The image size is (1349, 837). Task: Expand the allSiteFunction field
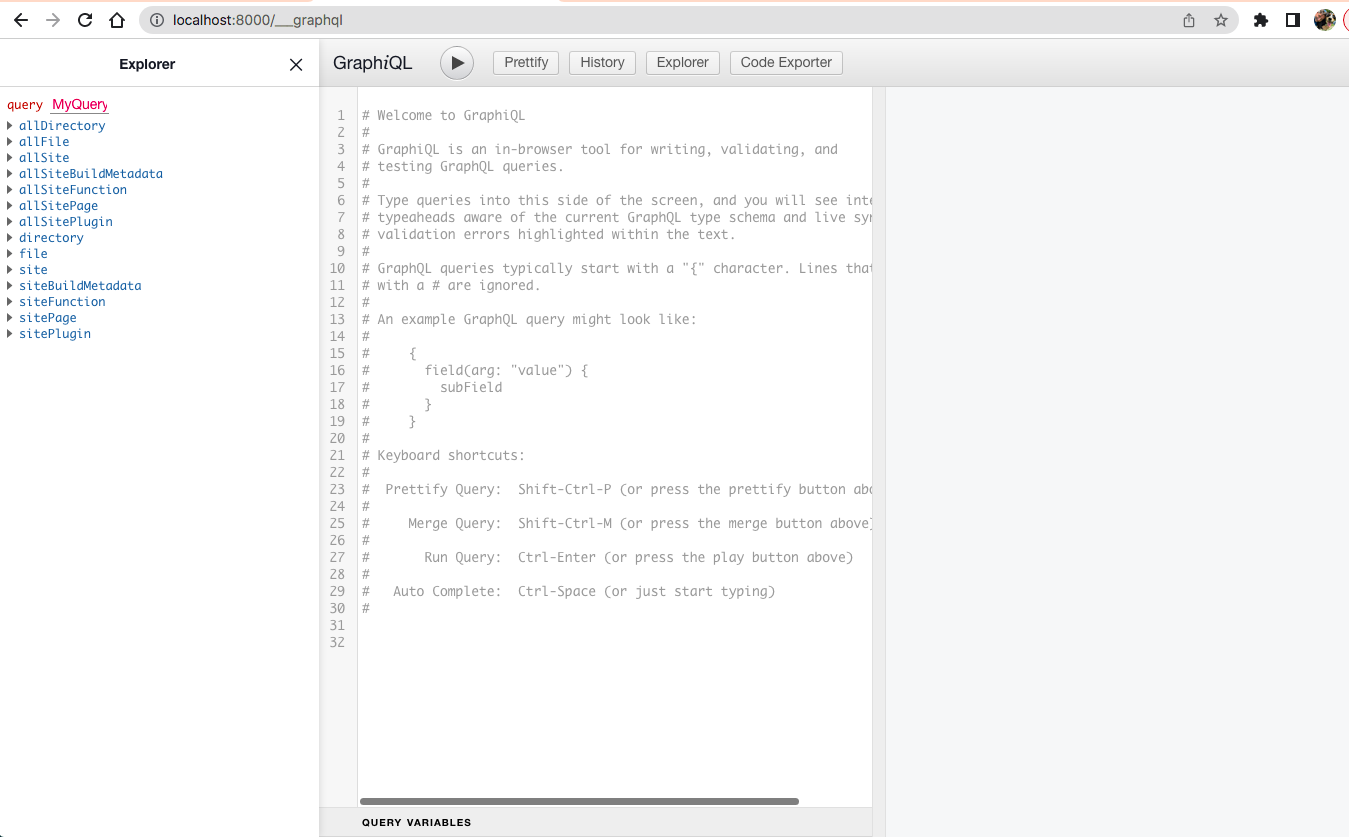click(x=72, y=190)
